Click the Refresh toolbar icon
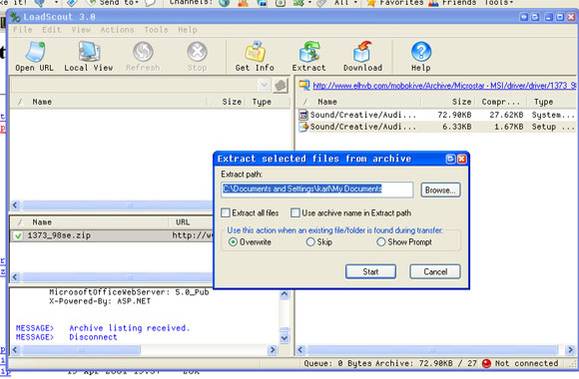 pos(143,56)
